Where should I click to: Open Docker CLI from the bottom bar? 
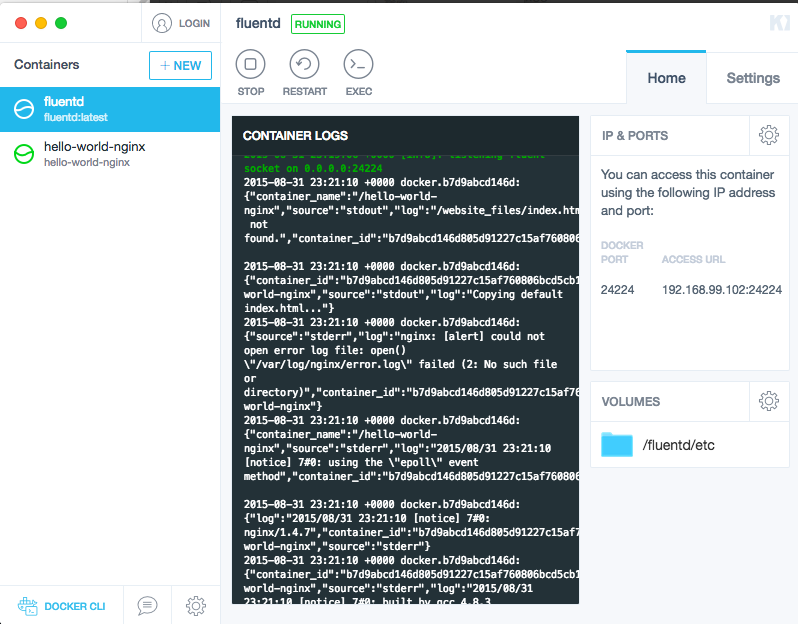coord(62,606)
